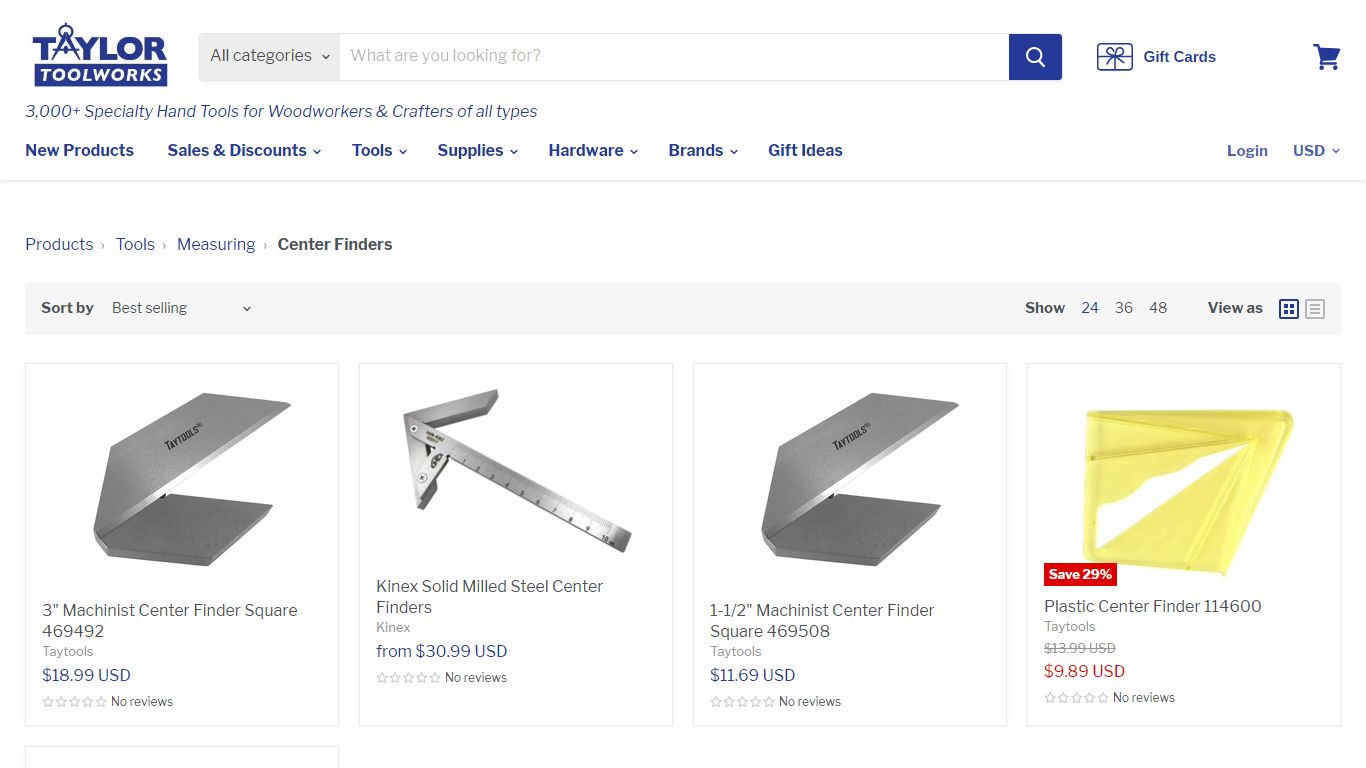This screenshot has height=768, width=1366.
Task: Click star rating under Kinex Center Finders
Action: [408, 678]
